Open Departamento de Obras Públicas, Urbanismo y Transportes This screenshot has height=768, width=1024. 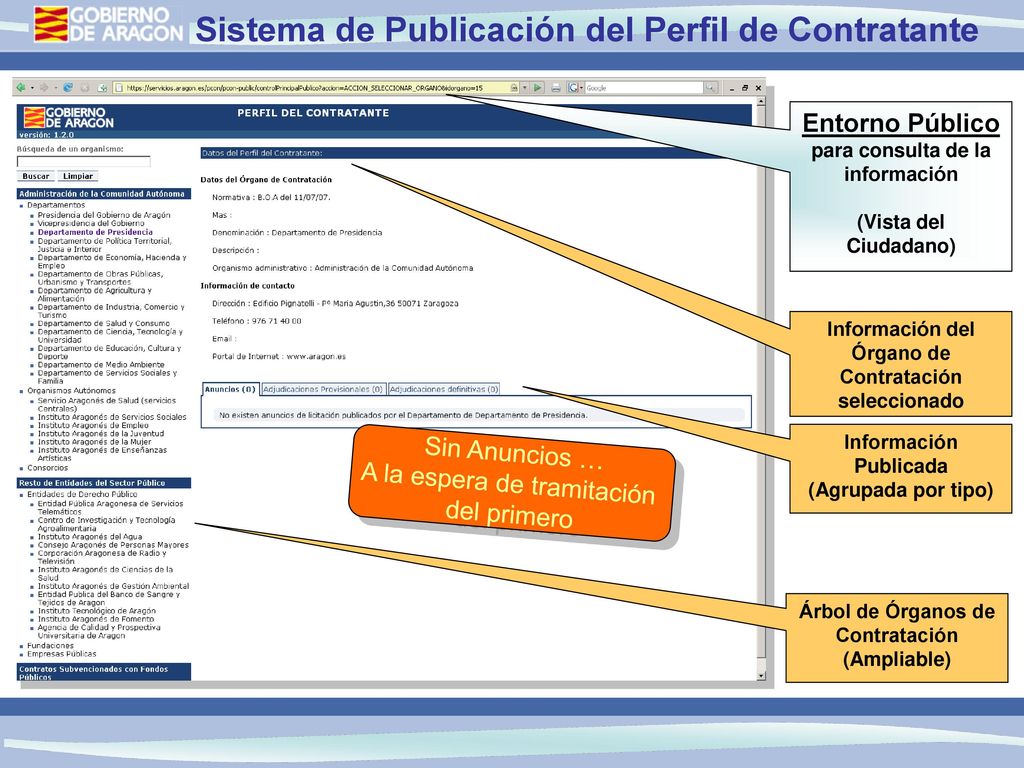pyautogui.click(x=100, y=278)
